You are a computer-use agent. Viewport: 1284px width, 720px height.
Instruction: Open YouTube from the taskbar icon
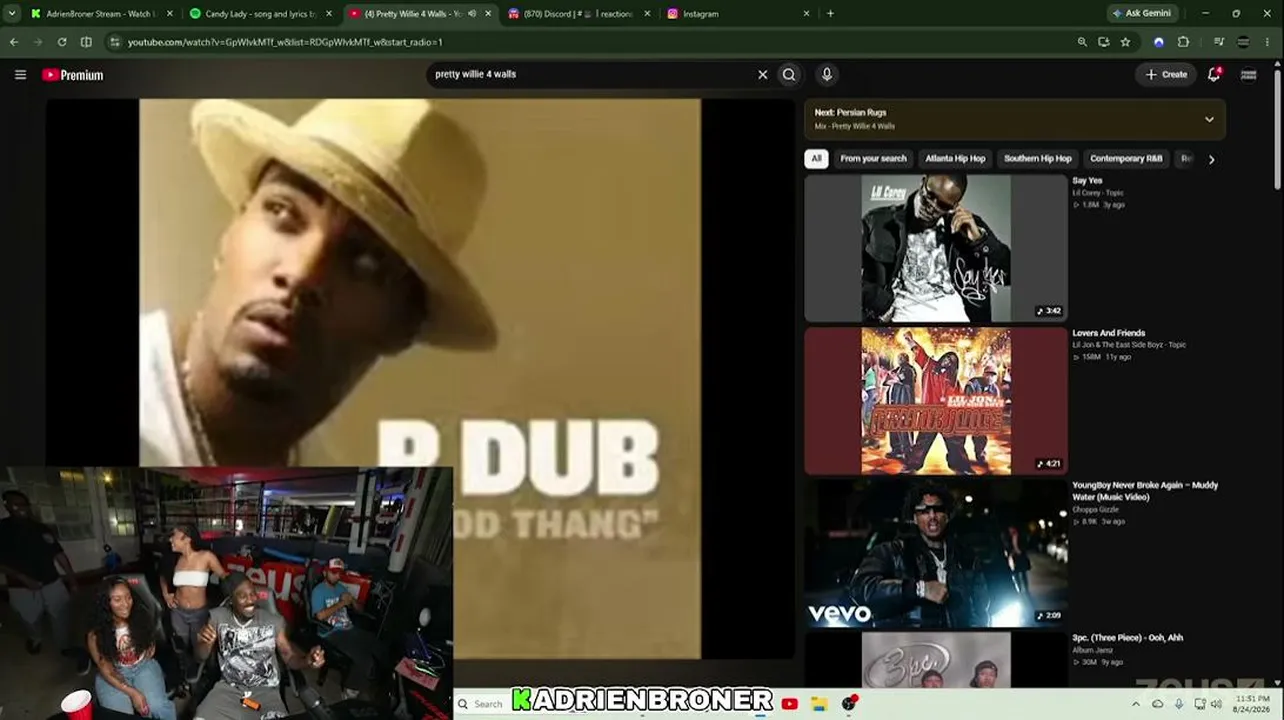pos(790,704)
